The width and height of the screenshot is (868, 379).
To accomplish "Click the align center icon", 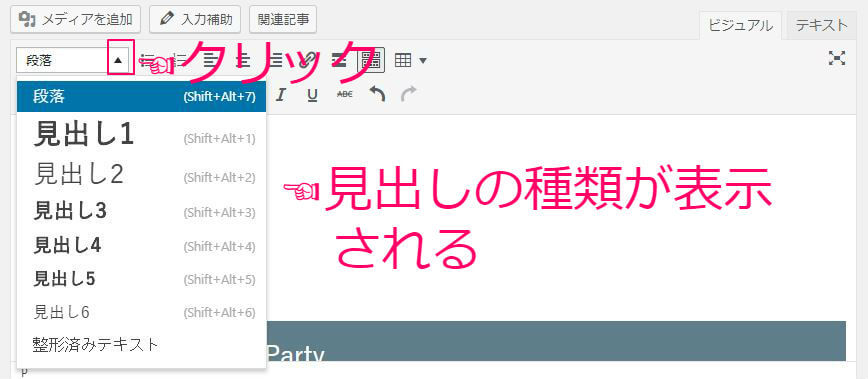I will 242,61.
